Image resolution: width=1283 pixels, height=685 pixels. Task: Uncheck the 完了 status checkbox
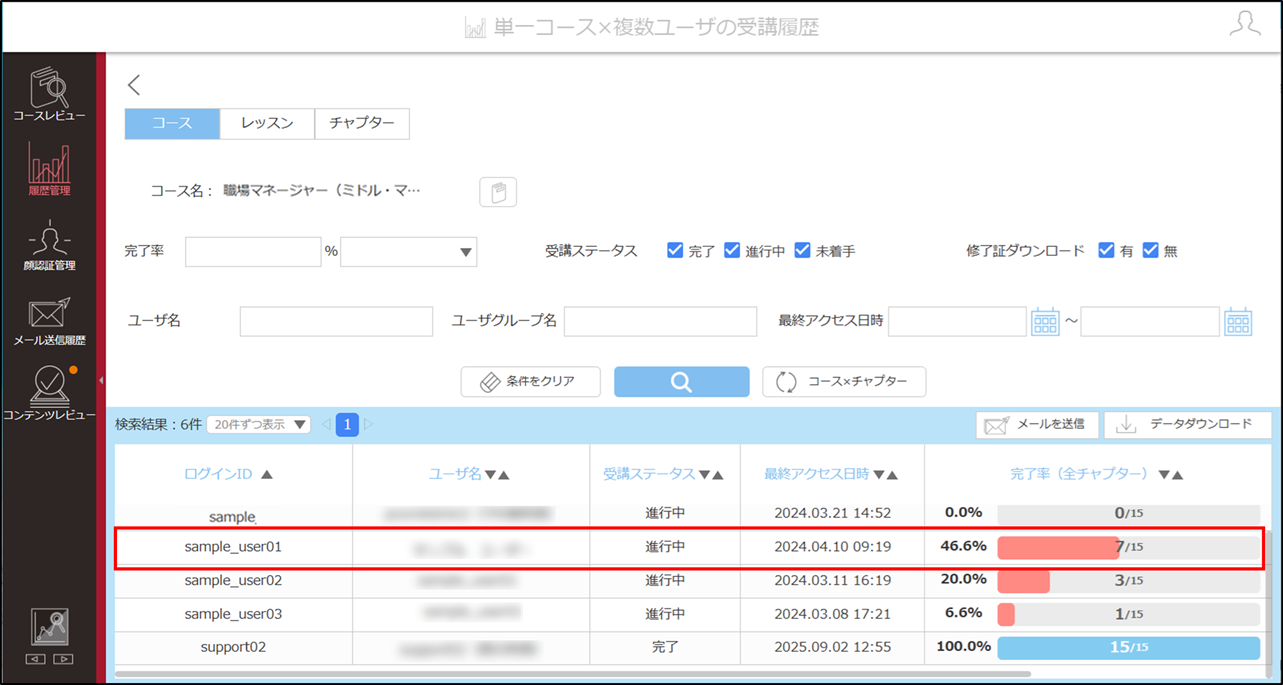coord(675,250)
